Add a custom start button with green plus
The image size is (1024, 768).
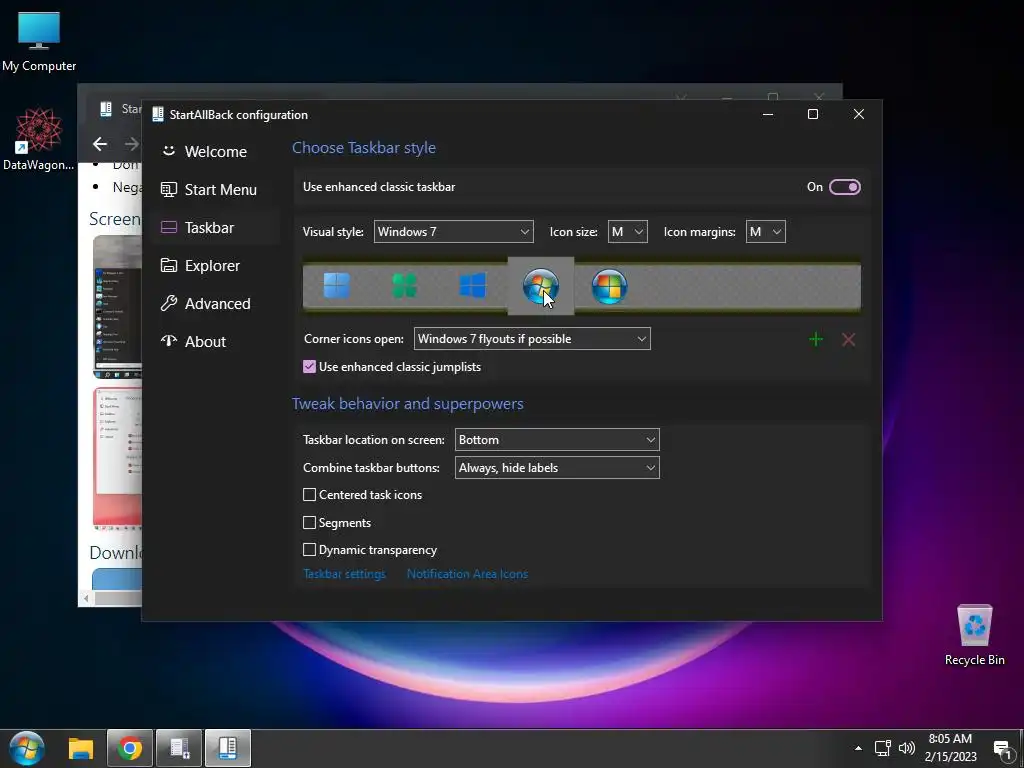tap(816, 339)
